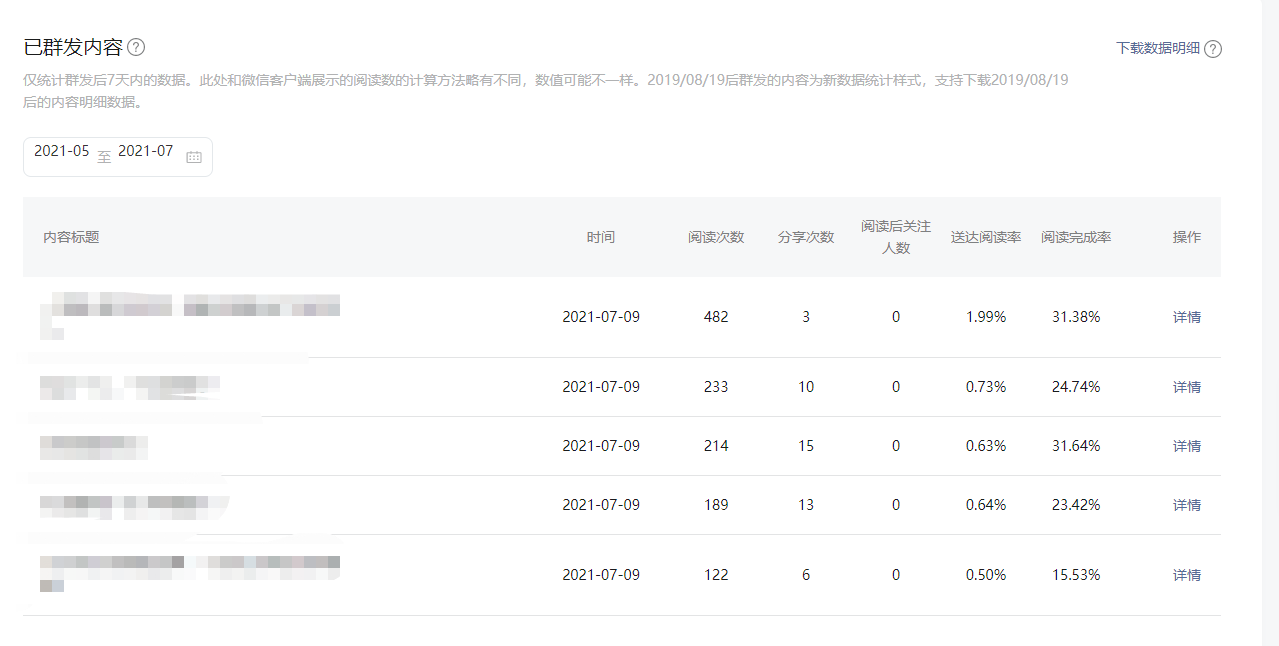Click read count 233 cell
This screenshot has width=1279, height=646.
(716, 387)
